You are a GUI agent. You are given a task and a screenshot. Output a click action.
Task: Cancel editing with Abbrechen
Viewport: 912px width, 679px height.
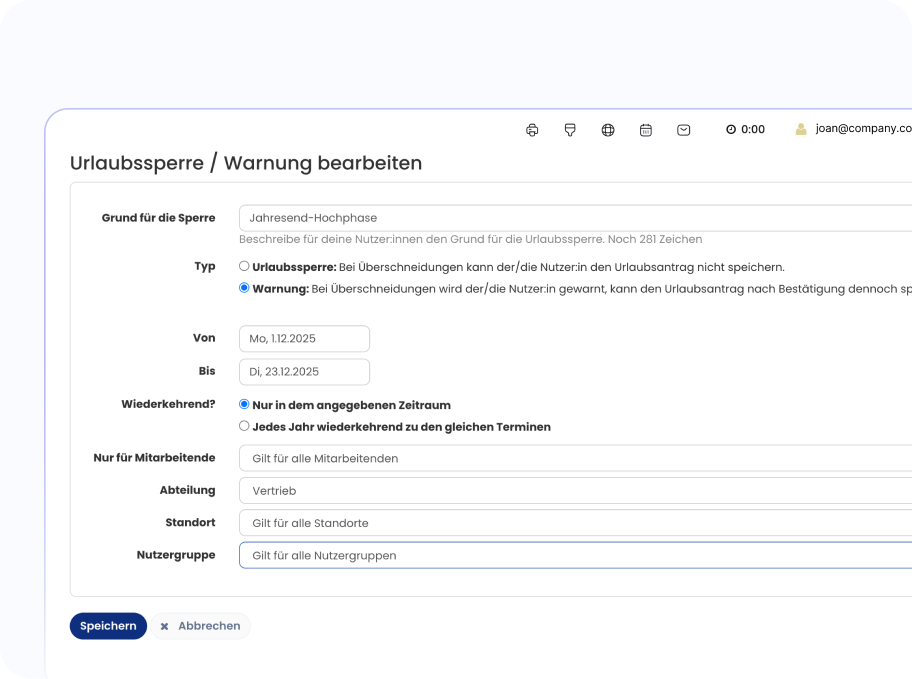[x=201, y=626]
